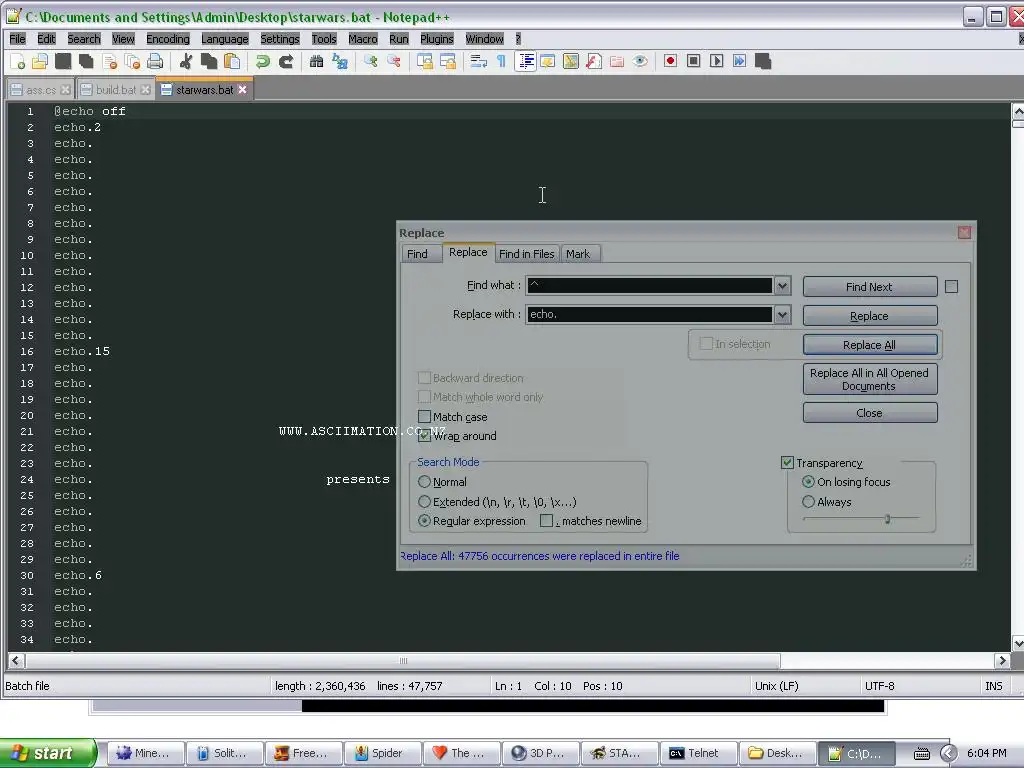The image size is (1024, 768).
Task: Open the Encoding menu
Action: pos(168,39)
